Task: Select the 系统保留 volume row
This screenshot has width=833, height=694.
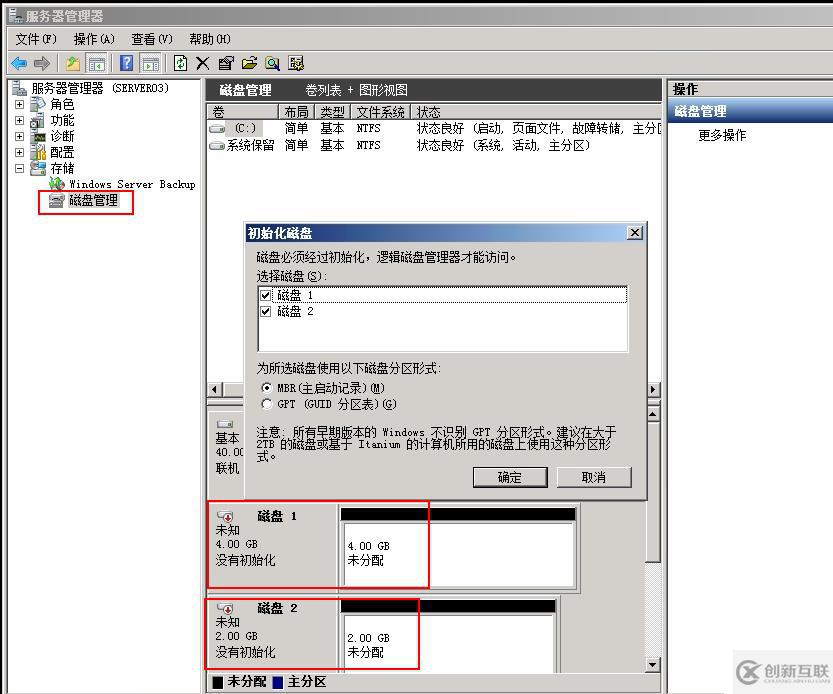Action: (x=434, y=146)
